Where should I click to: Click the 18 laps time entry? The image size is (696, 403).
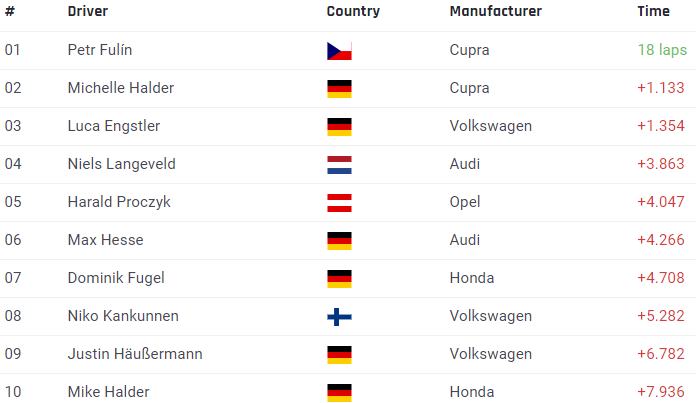(x=662, y=50)
